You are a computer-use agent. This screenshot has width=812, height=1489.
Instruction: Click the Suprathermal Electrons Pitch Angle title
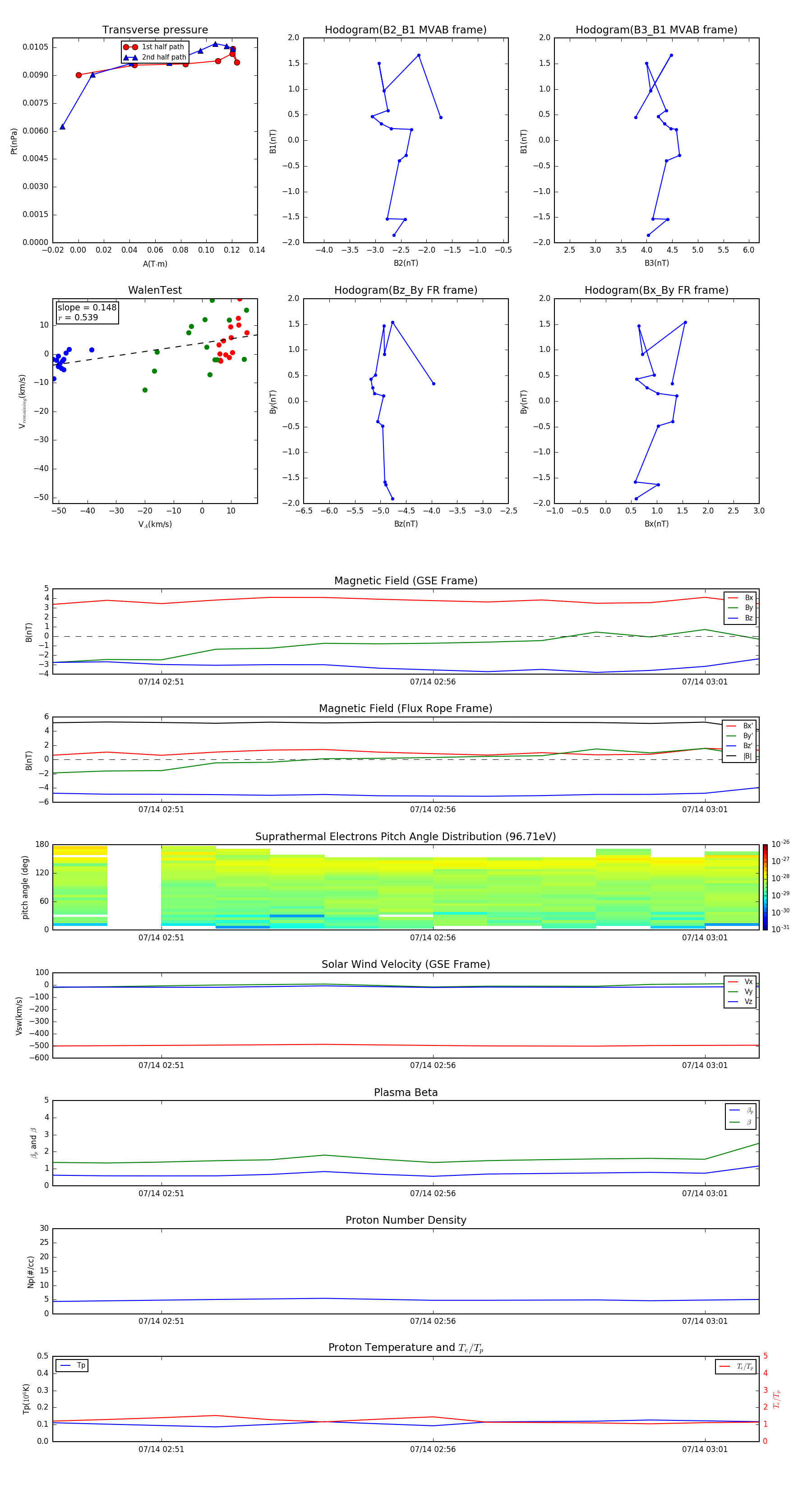coord(406,837)
